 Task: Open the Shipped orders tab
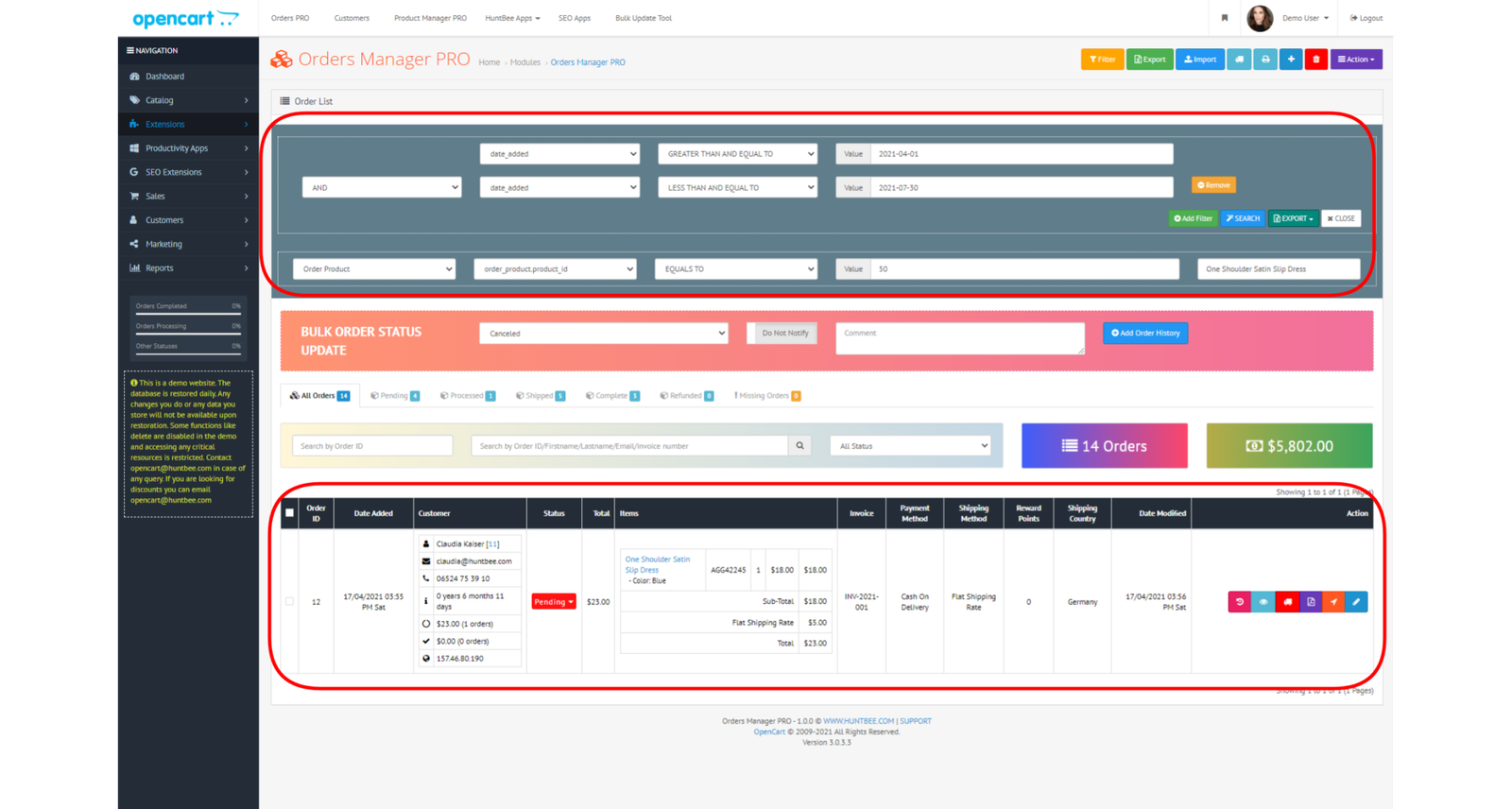click(x=540, y=396)
